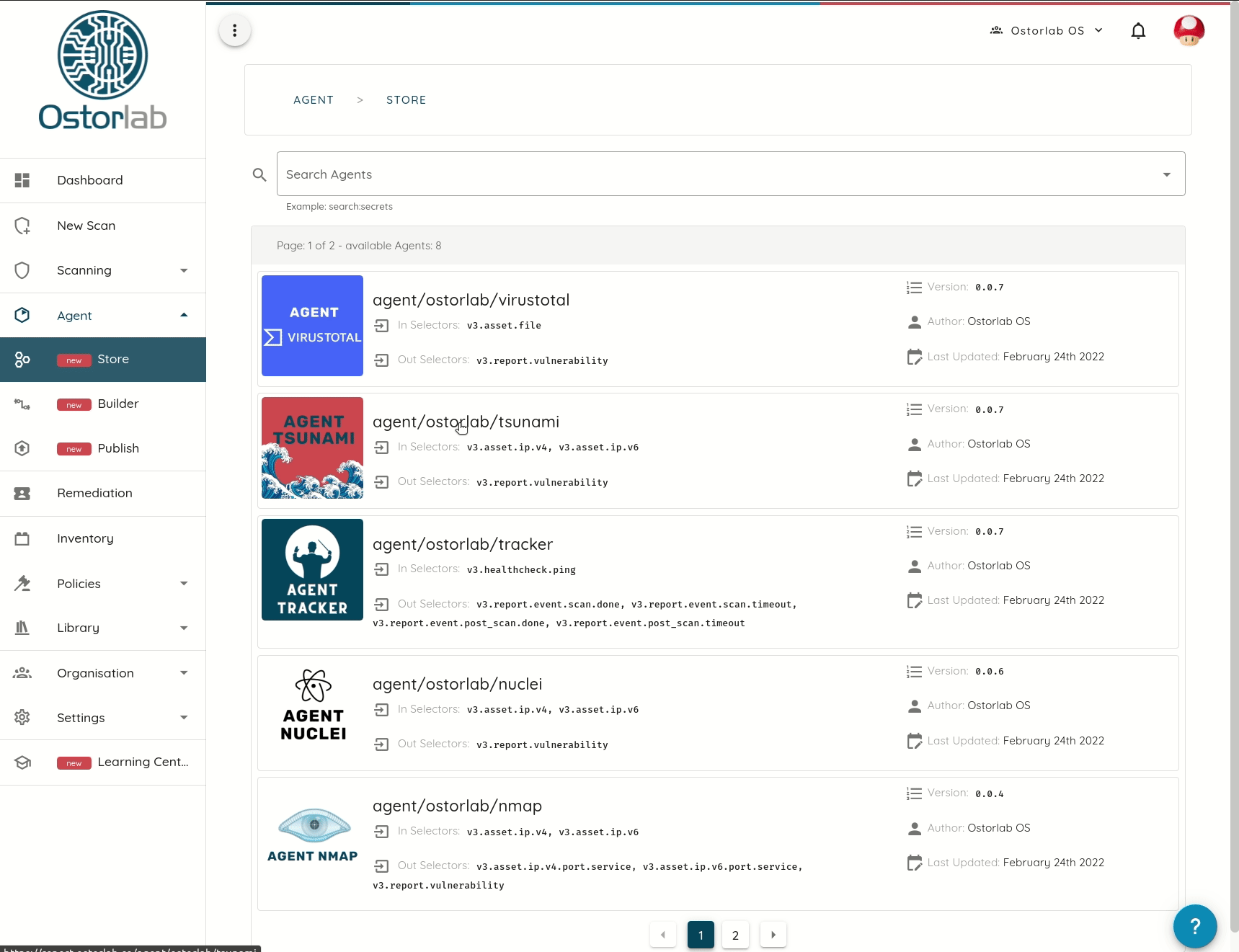Click the Search Agents input field
Viewport: 1239px width, 952px height.
731,174
